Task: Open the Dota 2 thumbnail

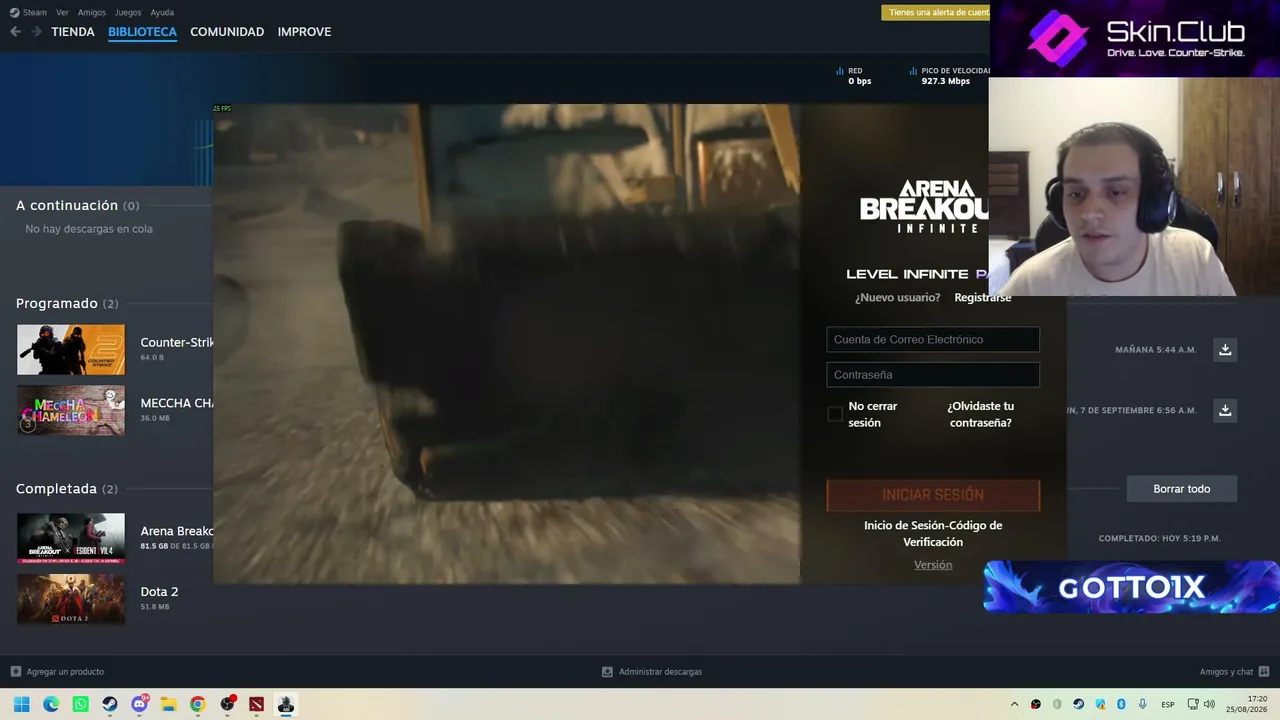Action: tap(71, 599)
